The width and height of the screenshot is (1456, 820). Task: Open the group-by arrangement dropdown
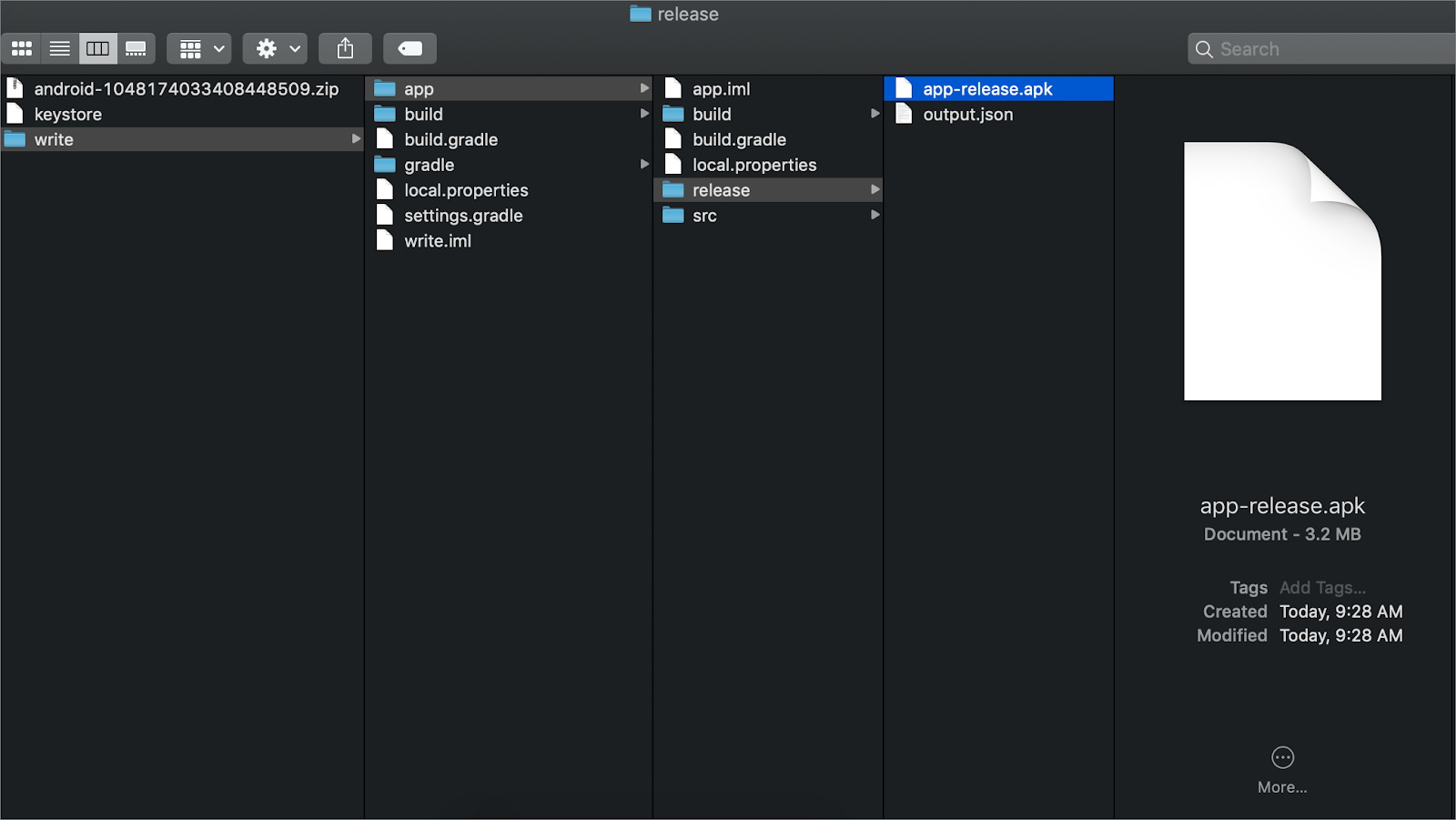pyautogui.click(x=199, y=49)
